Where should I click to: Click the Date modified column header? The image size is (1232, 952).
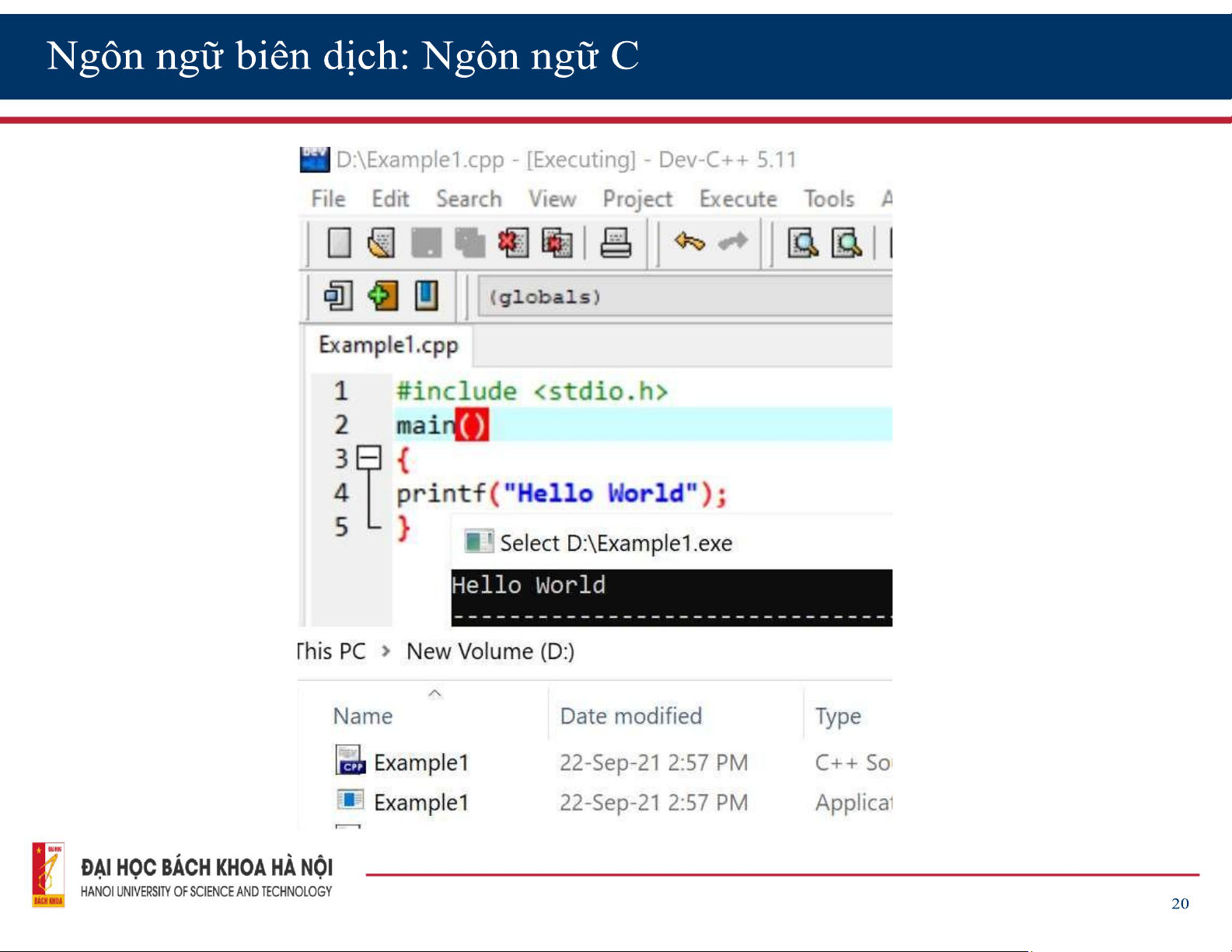point(630,716)
